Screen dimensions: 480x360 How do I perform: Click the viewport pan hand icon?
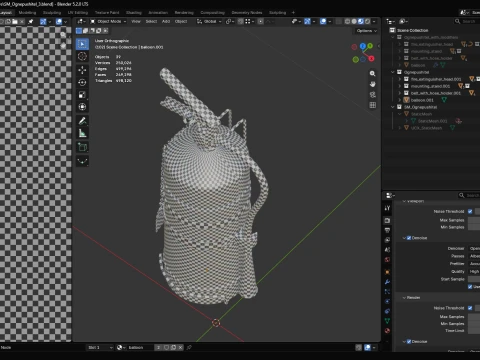pos(372,84)
